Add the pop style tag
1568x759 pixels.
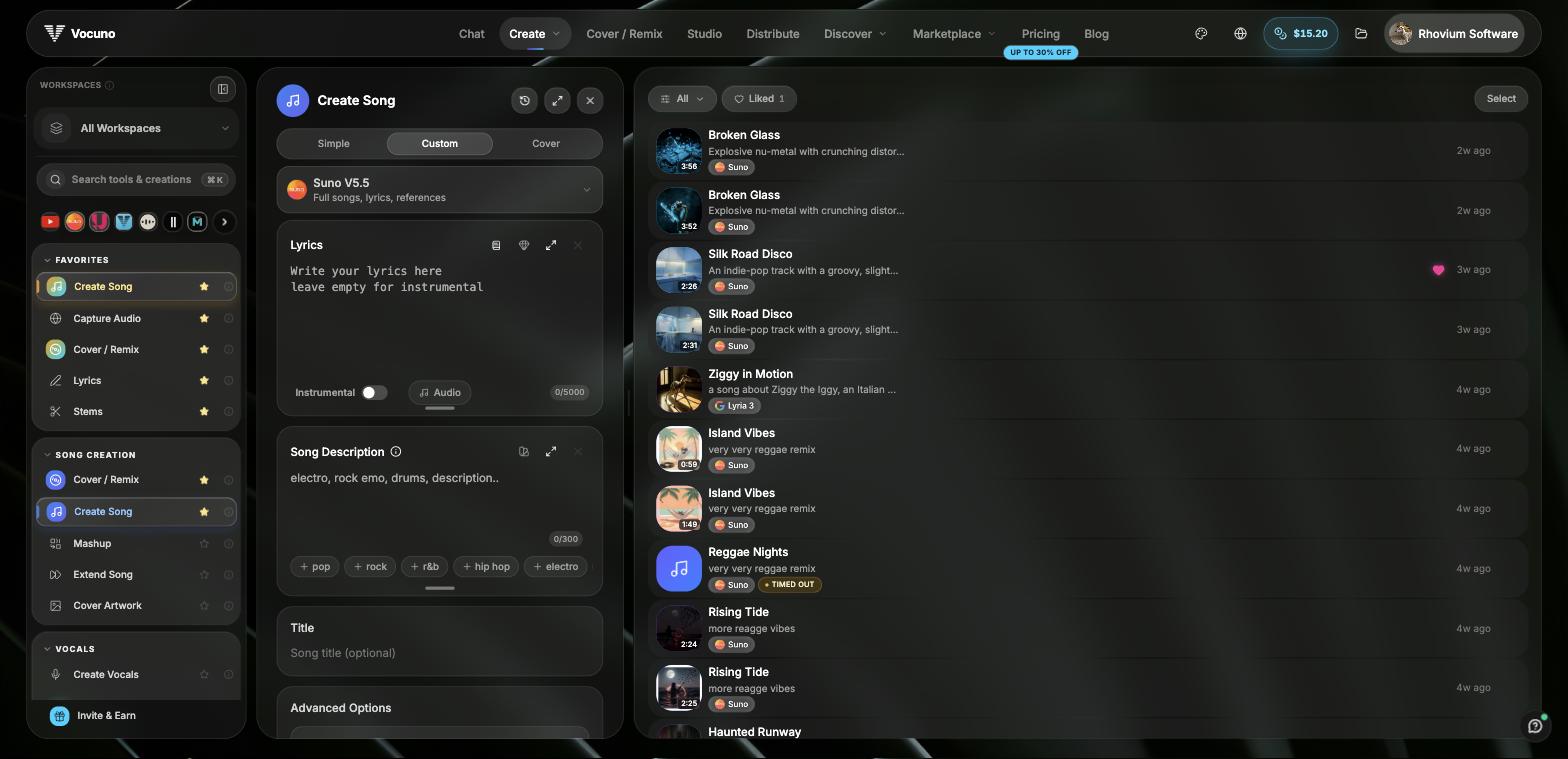pyautogui.click(x=314, y=567)
